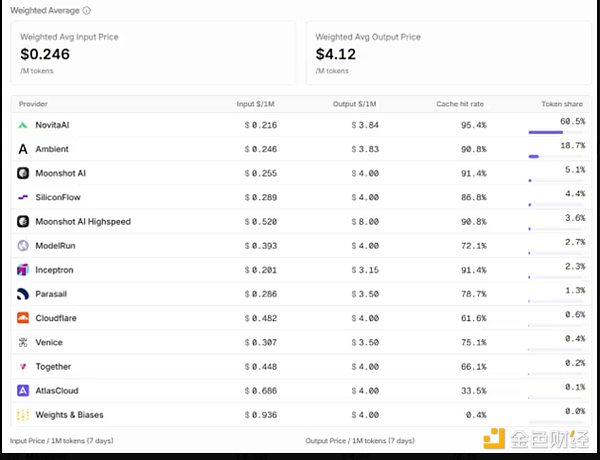The width and height of the screenshot is (600, 460).
Task: Open the ModelRun globe icon
Action: pyautogui.click(x=23, y=245)
